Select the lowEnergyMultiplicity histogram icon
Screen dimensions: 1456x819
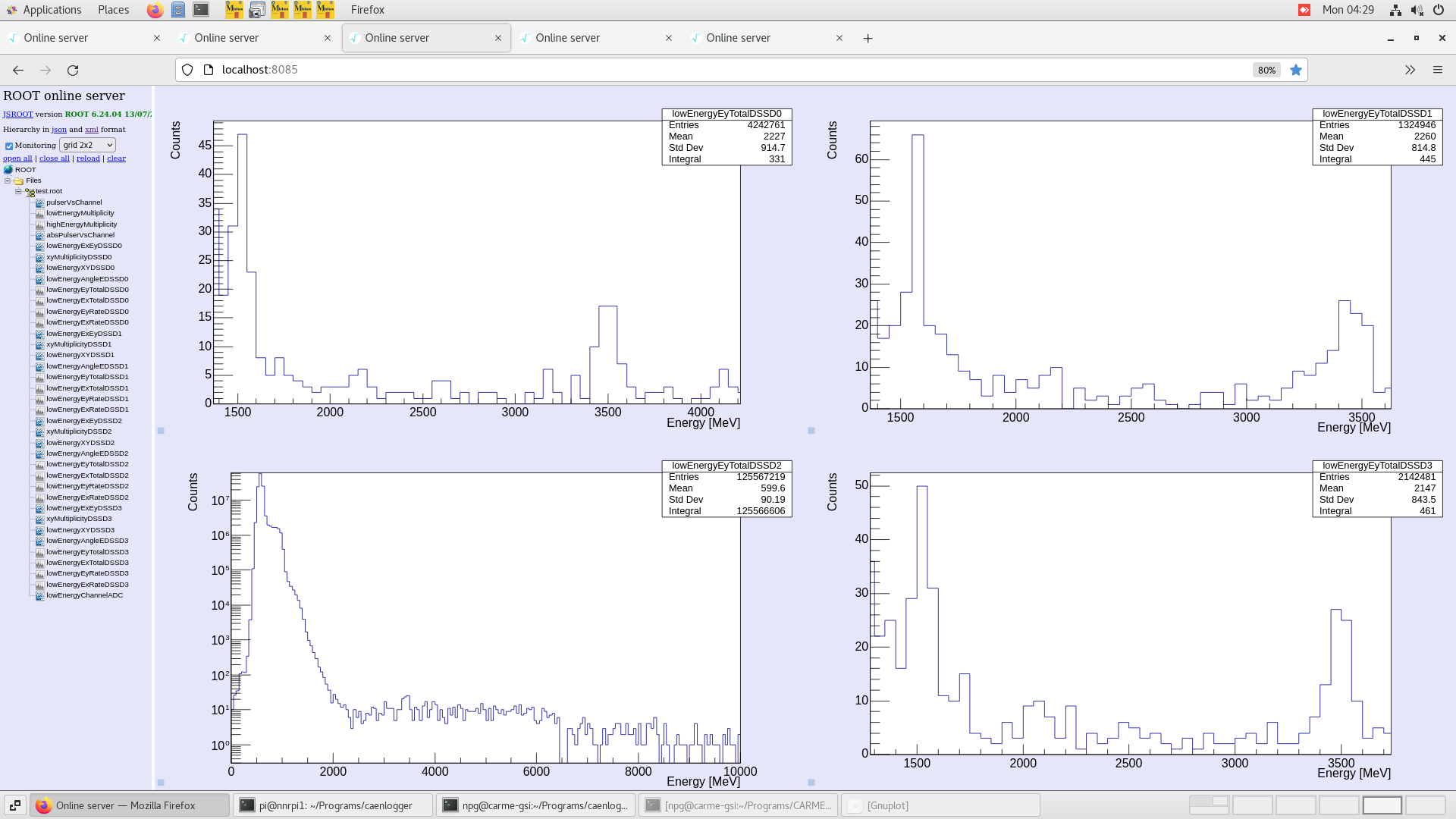point(39,213)
